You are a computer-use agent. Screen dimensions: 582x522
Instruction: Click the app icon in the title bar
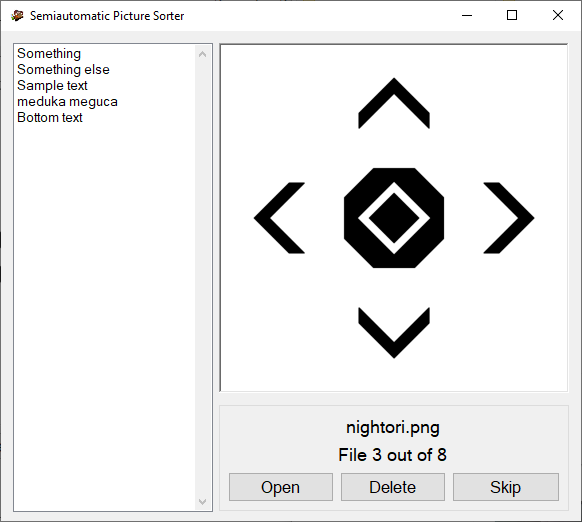click(x=17, y=16)
